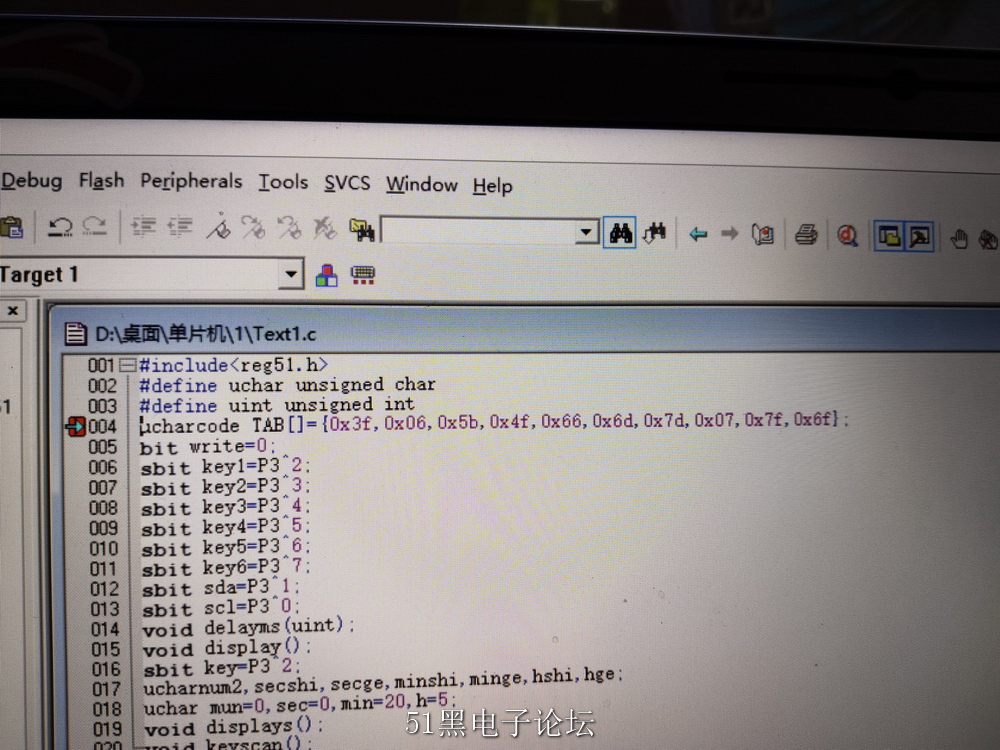
Task: Start the debug session
Action: click(848, 236)
